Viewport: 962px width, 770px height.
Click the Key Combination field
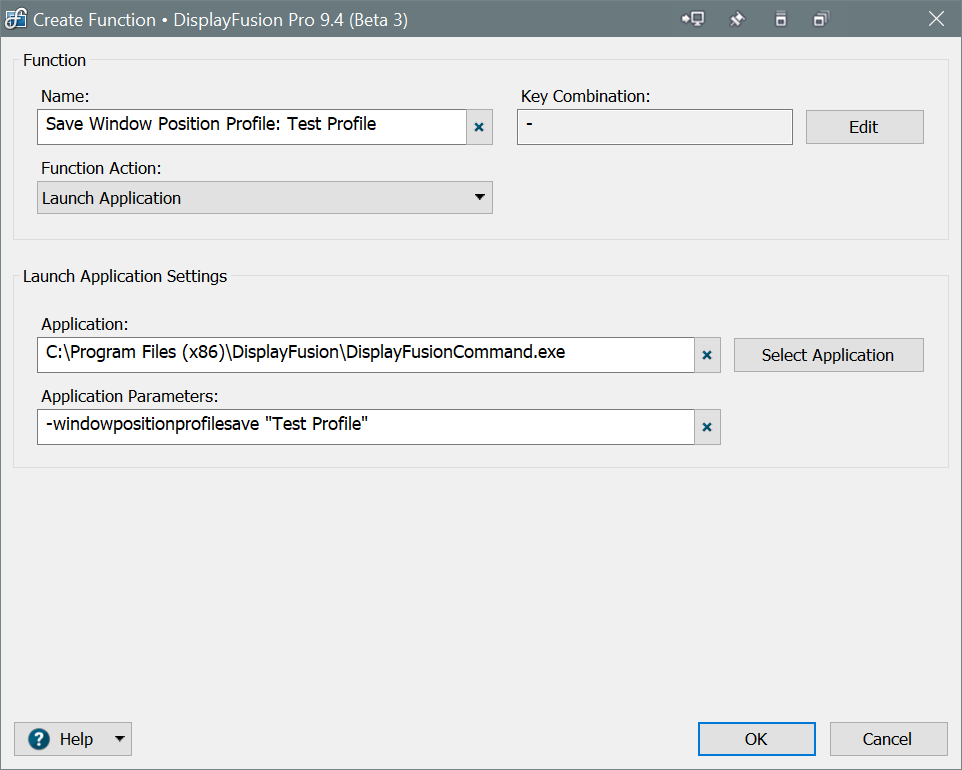tap(654, 127)
